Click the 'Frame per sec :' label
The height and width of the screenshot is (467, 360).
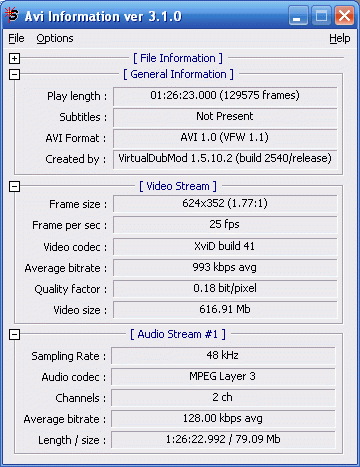[x=70, y=226]
